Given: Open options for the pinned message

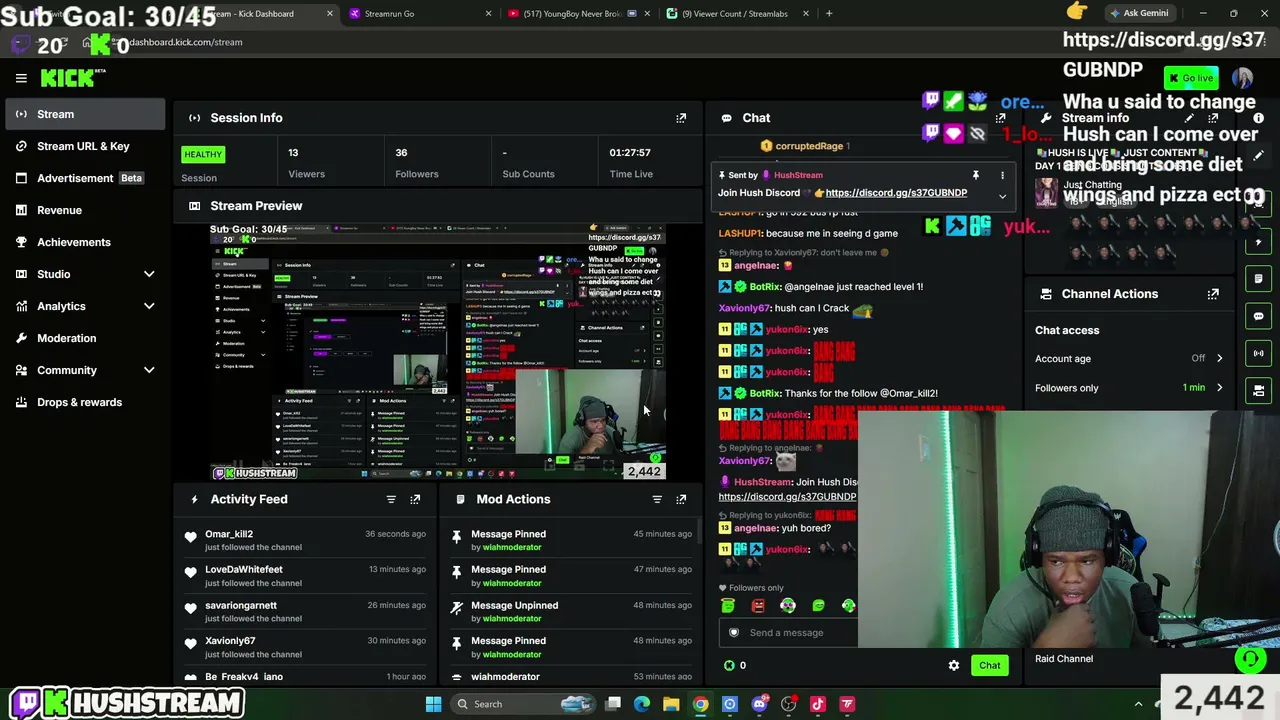Looking at the screenshot, I should [x=1002, y=175].
